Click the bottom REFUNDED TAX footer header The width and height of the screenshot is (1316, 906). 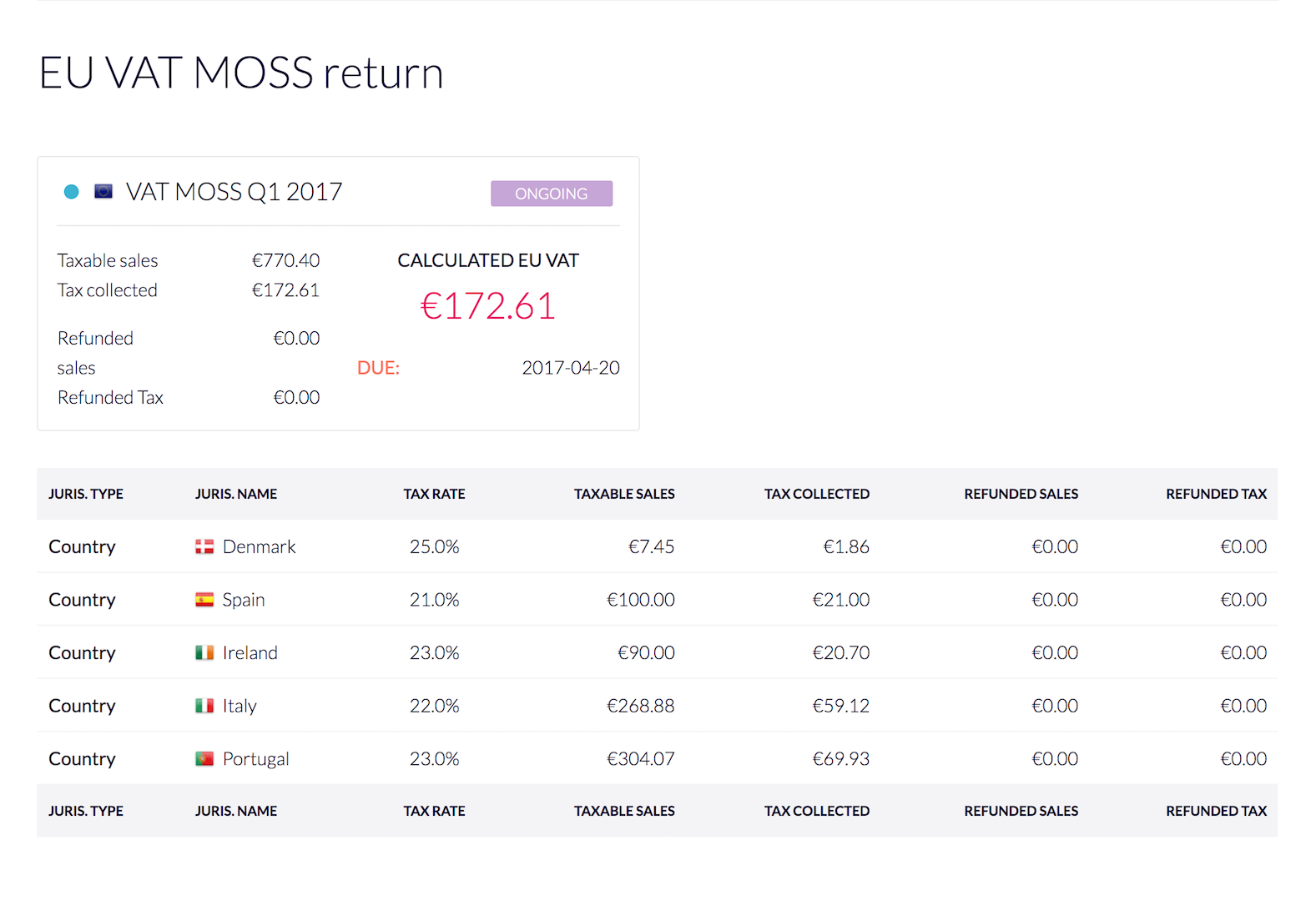click(x=1217, y=811)
